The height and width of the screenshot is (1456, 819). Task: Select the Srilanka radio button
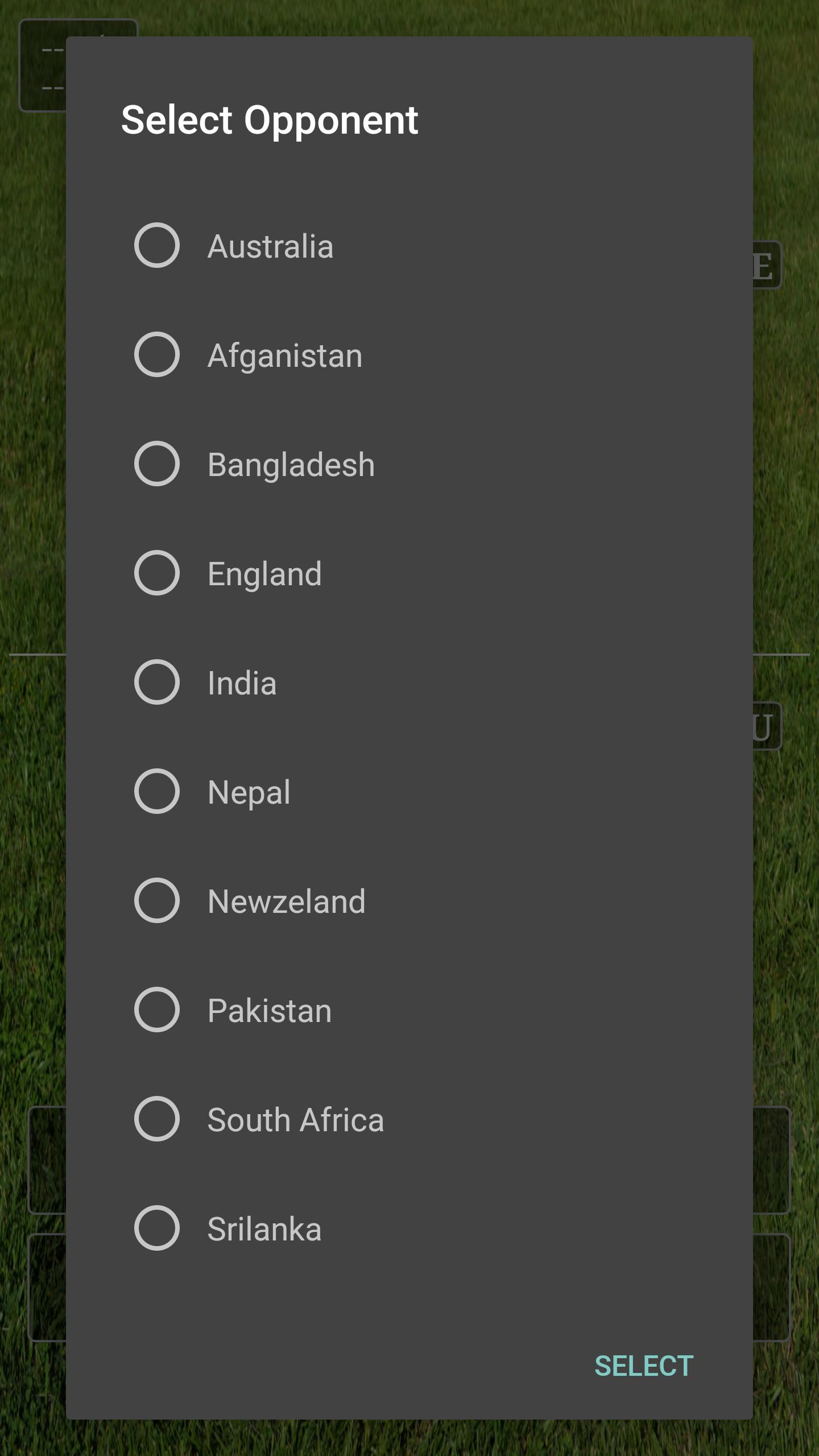(156, 1227)
